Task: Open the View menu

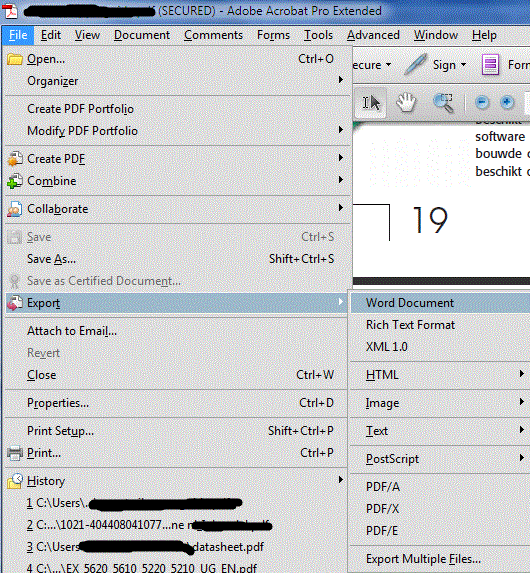Action: [87, 35]
